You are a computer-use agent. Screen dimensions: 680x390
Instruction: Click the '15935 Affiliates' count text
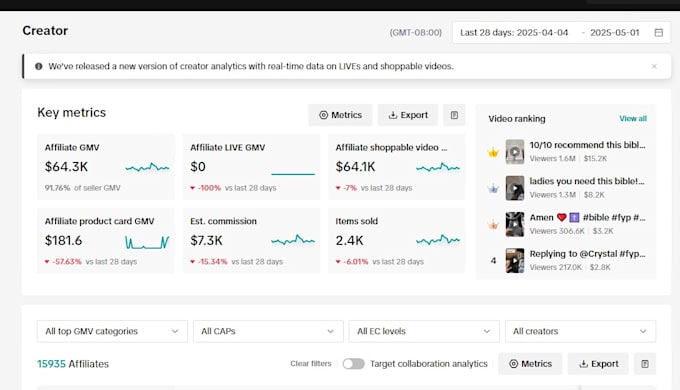click(73, 364)
